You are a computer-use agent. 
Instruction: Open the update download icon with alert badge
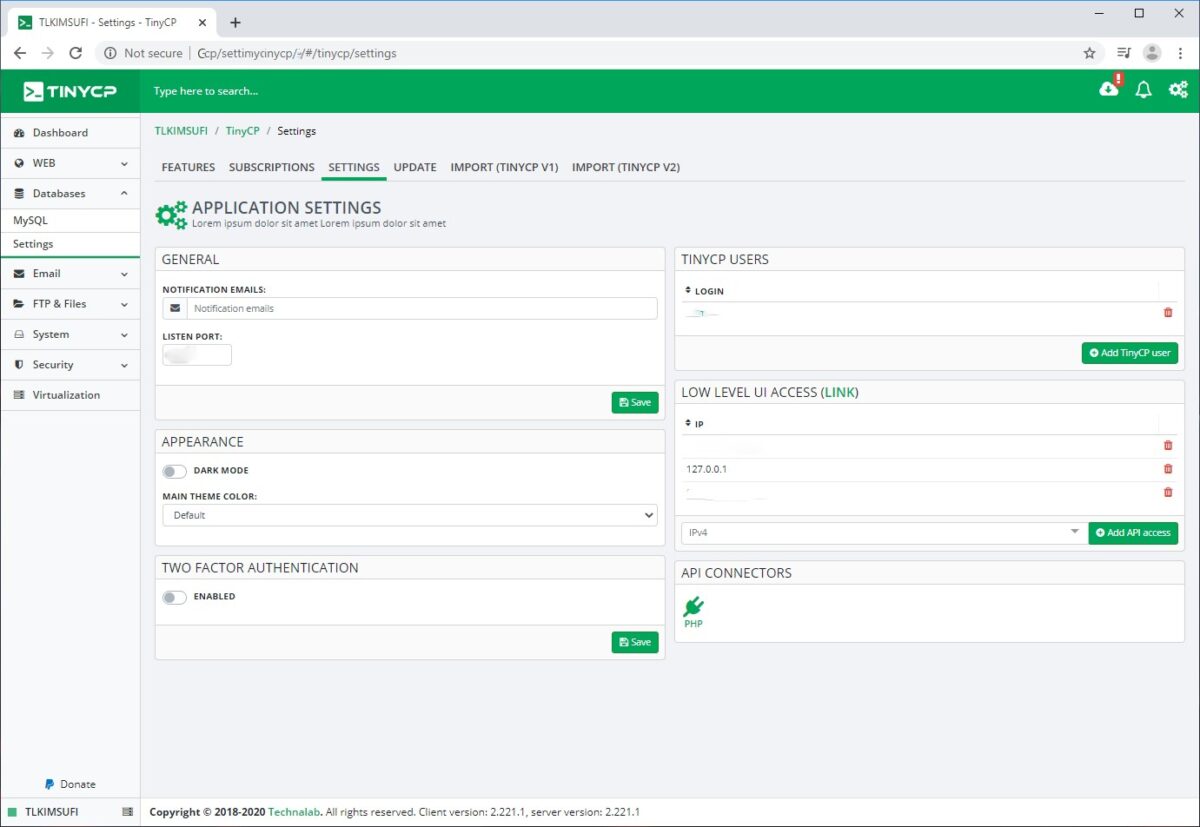coord(1110,88)
